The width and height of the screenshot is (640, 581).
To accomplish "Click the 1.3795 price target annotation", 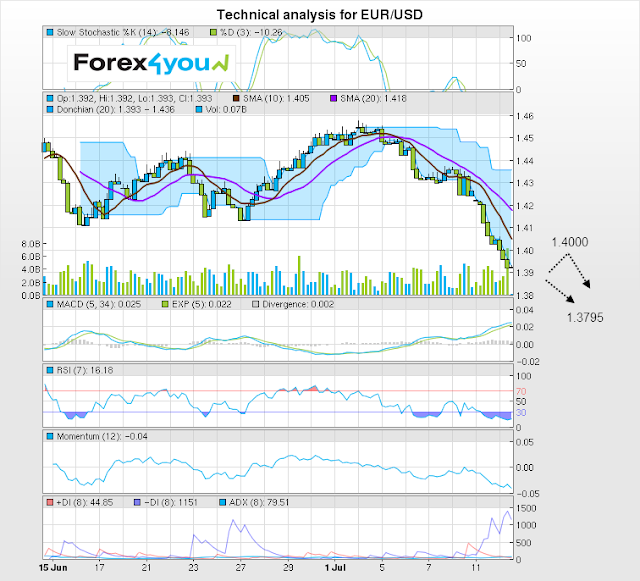I will [x=585, y=317].
